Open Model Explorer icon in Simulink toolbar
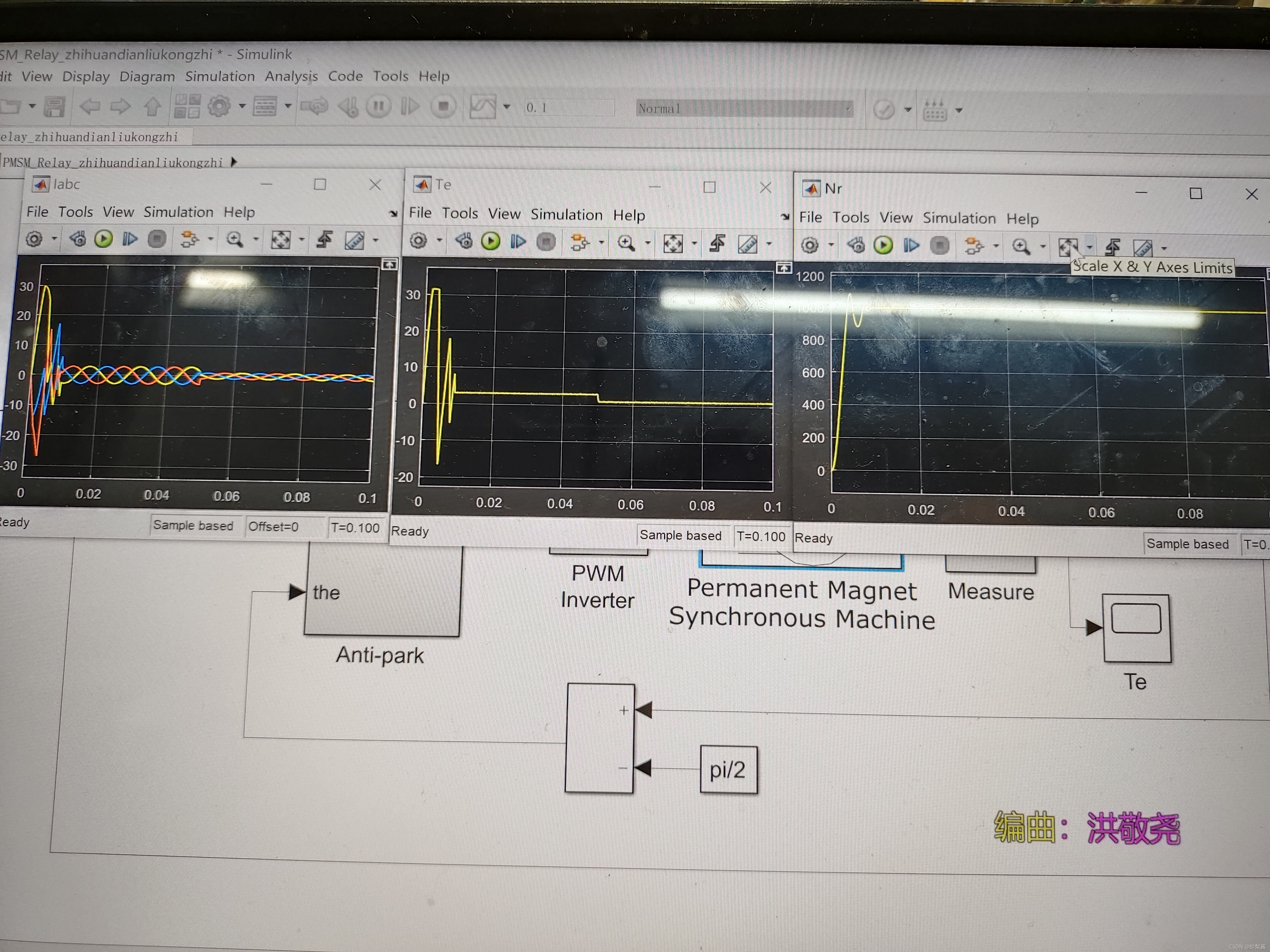 coord(265,106)
